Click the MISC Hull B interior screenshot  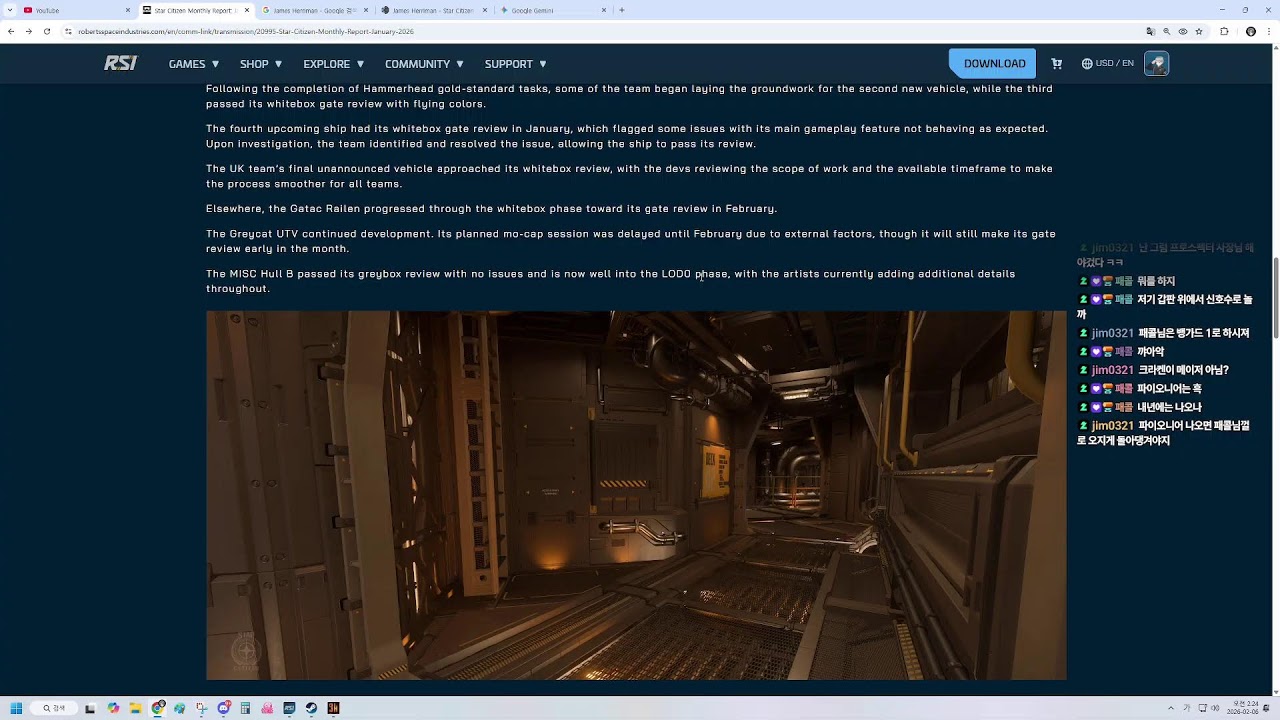(636, 495)
